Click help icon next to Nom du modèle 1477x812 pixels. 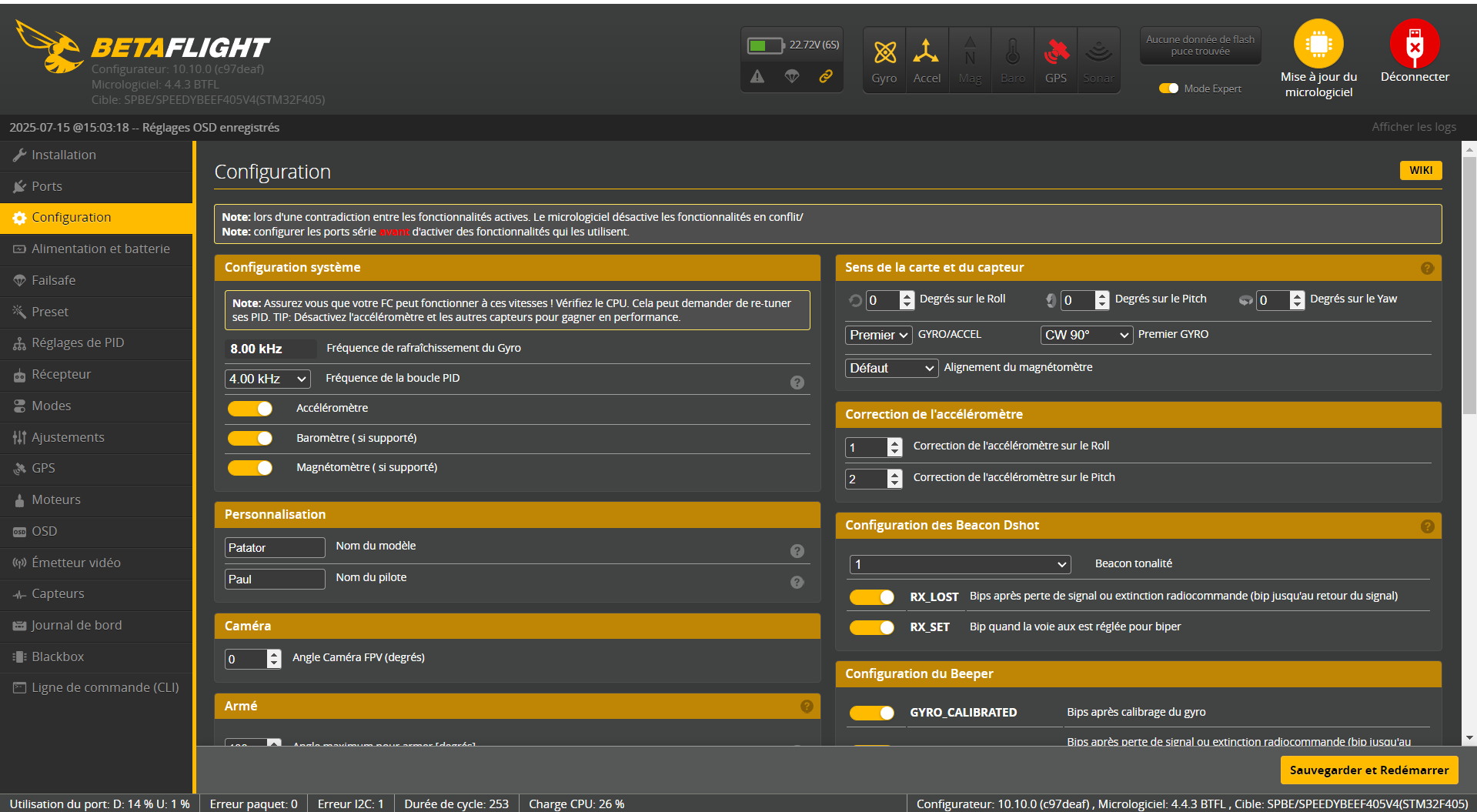click(x=797, y=551)
